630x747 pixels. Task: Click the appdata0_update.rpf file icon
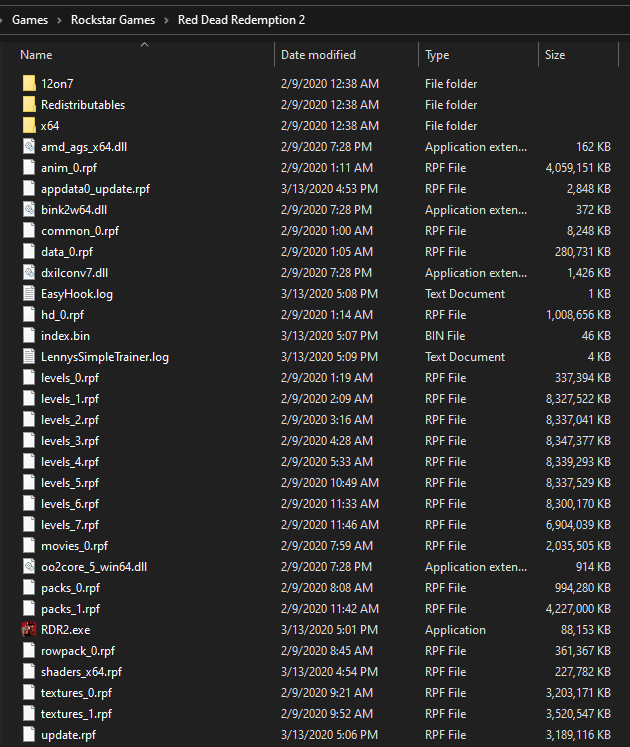[29, 188]
